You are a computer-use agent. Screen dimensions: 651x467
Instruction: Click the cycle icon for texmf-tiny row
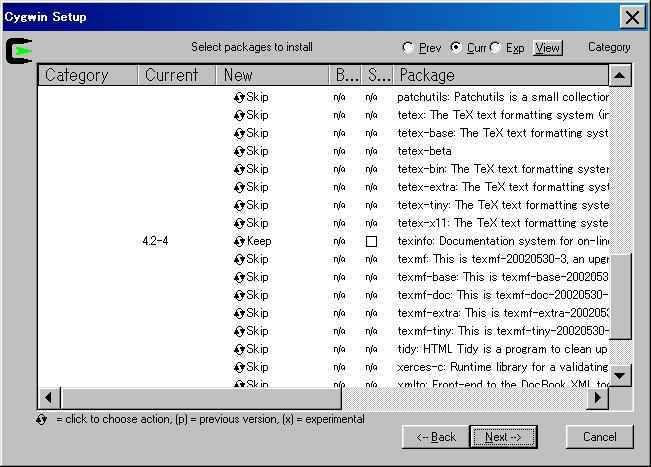(239, 332)
